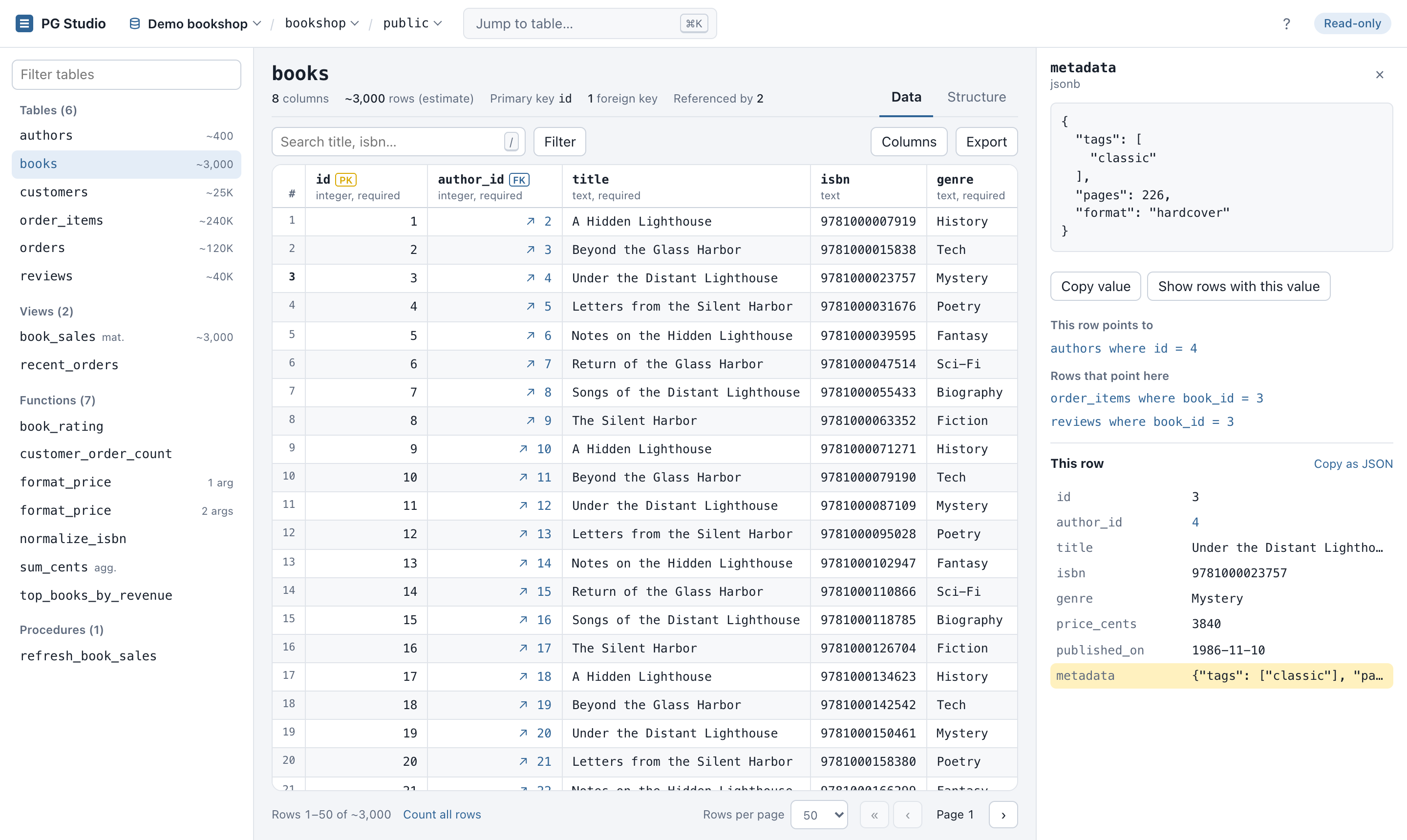Follow the foreign key arrow in row 5
Image resolution: width=1407 pixels, height=840 pixels.
pyautogui.click(x=531, y=336)
